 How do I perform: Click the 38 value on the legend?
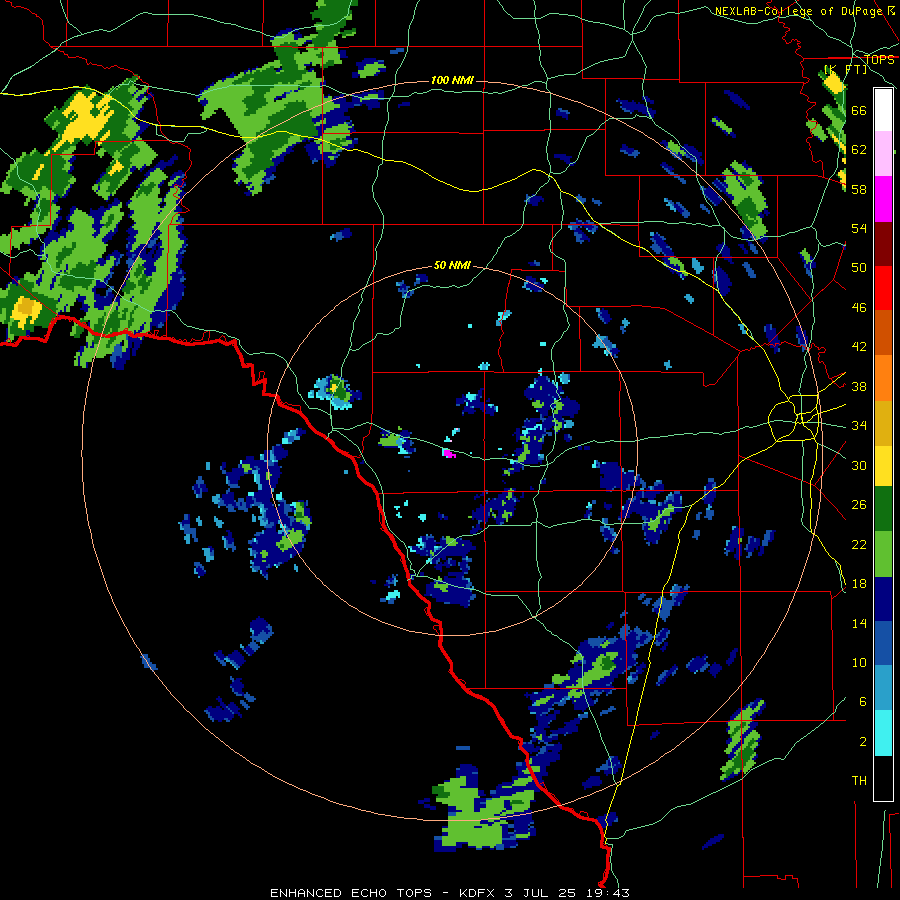pos(859,386)
